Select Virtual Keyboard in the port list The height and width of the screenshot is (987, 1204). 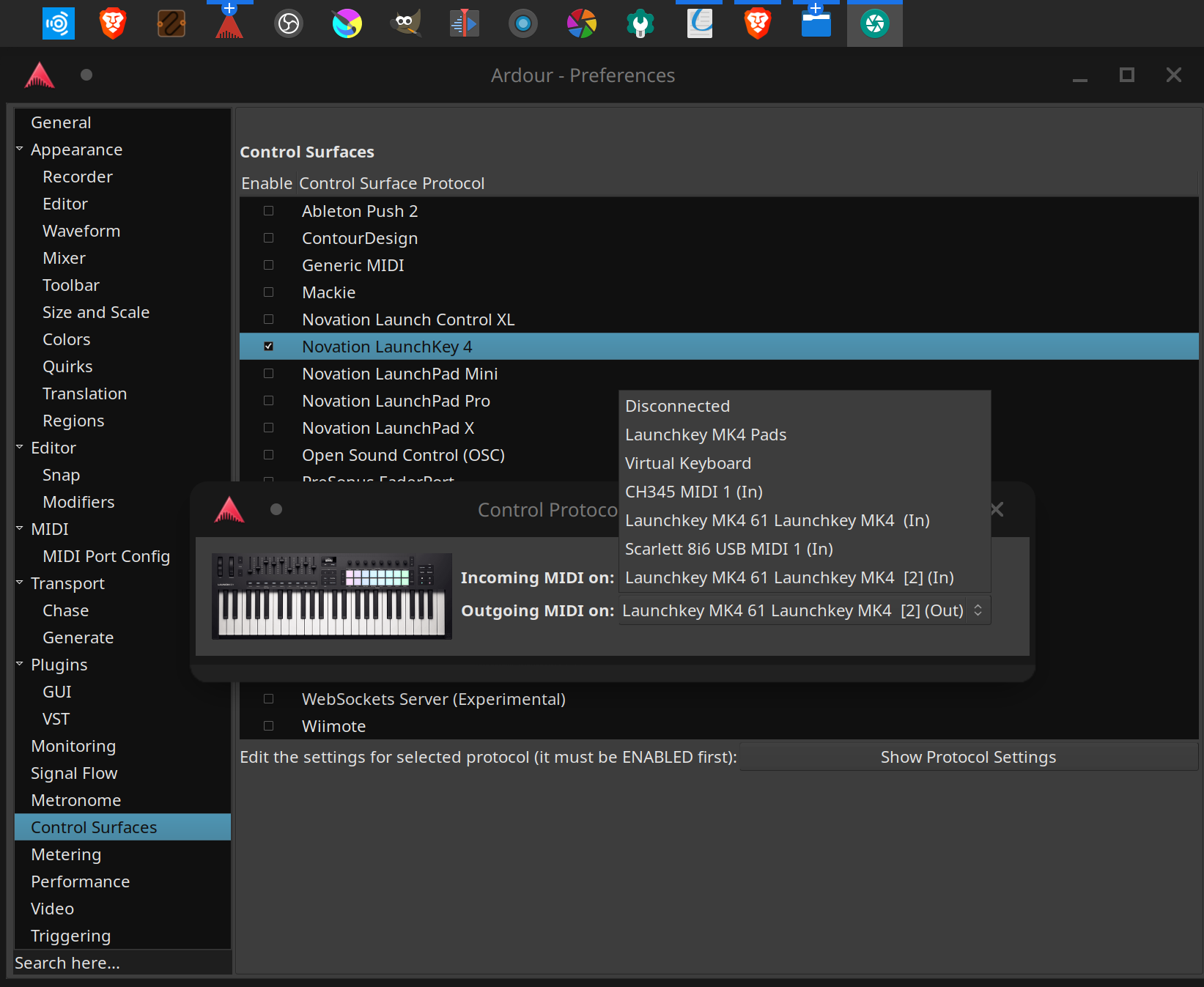click(x=687, y=463)
